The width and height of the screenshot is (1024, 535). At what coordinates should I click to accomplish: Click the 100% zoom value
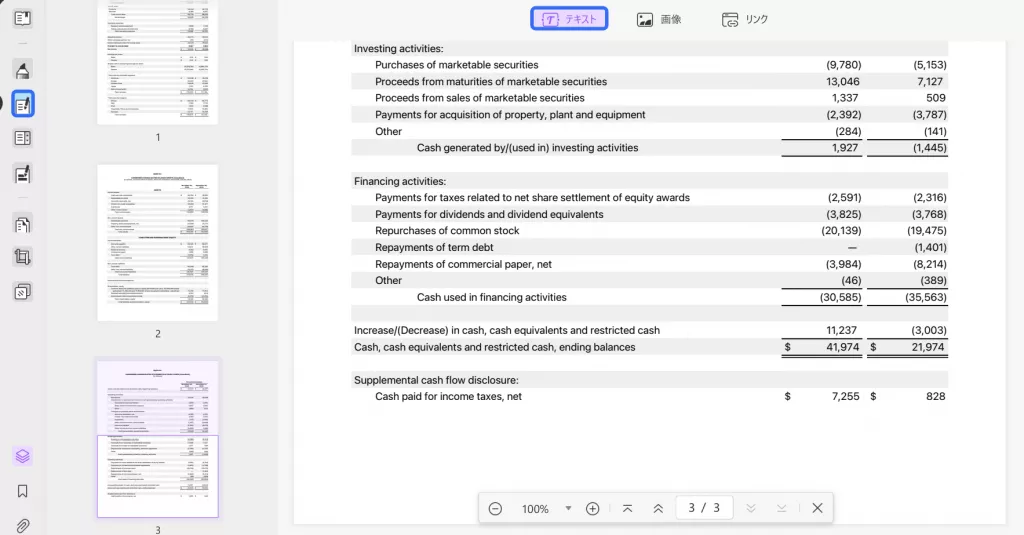tap(535, 509)
